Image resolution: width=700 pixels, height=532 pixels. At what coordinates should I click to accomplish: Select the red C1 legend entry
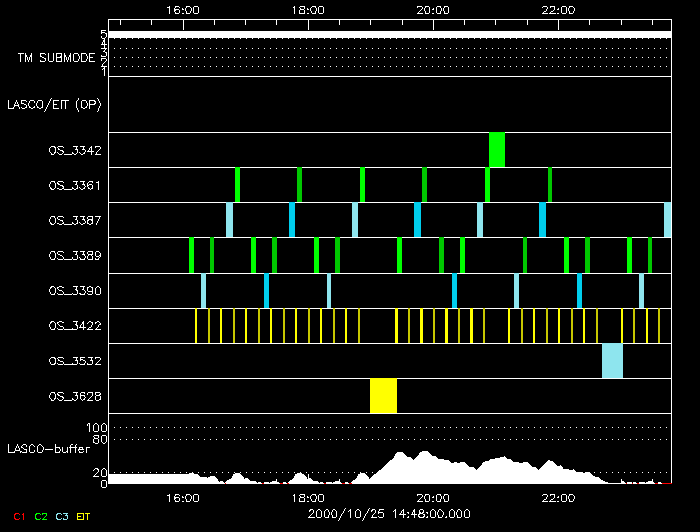(19, 516)
